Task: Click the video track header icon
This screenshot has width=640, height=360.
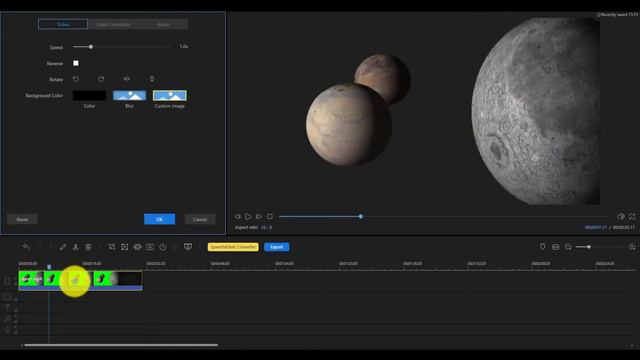Action: click(7, 281)
